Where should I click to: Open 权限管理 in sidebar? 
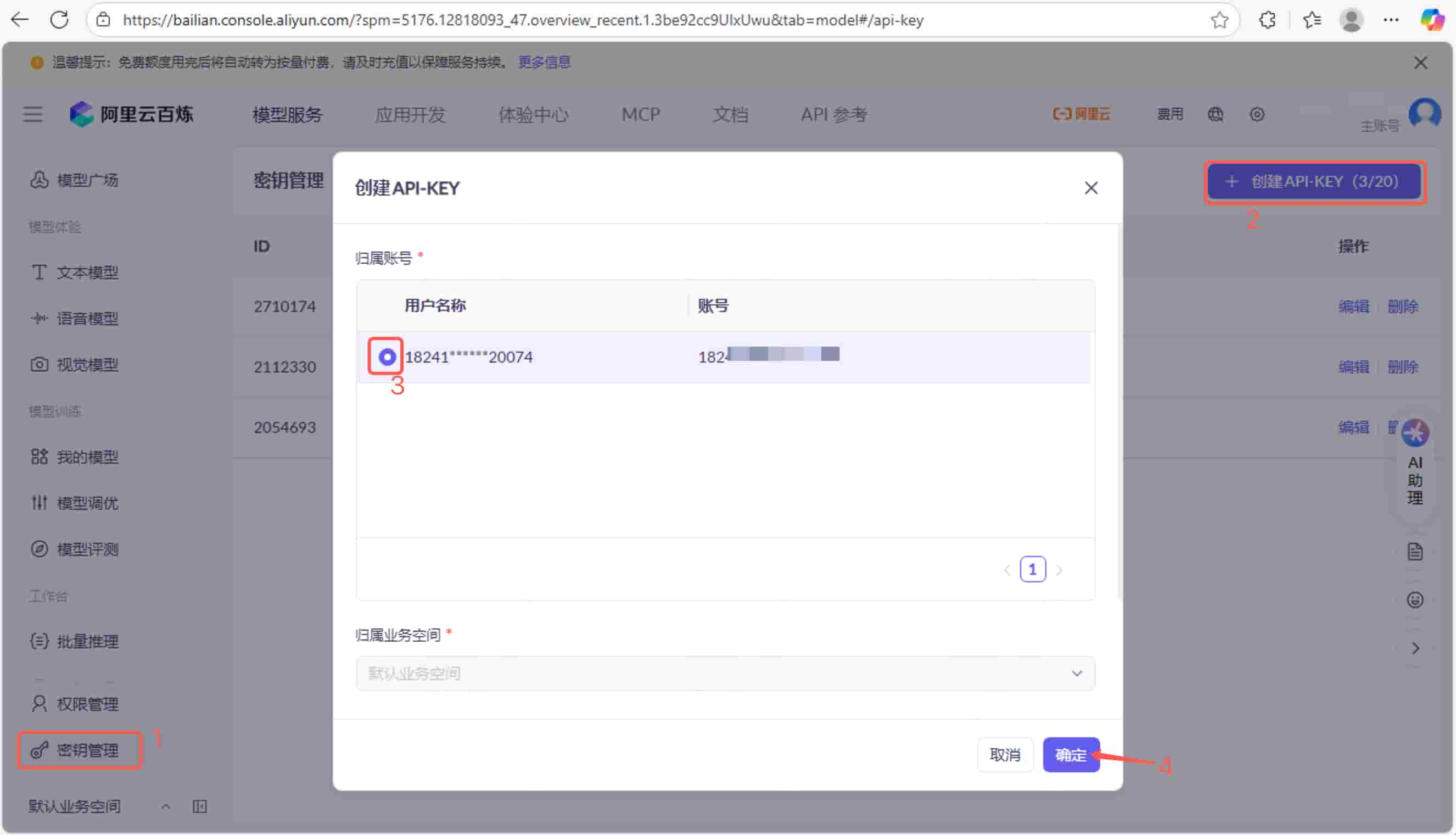coord(88,704)
